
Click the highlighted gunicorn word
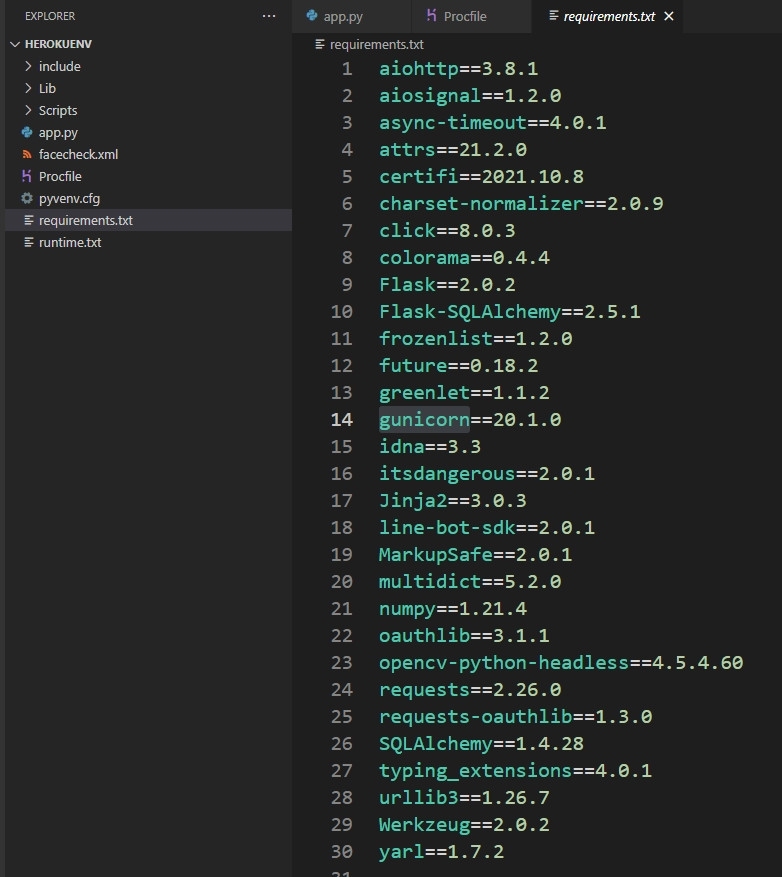(425, 419)
